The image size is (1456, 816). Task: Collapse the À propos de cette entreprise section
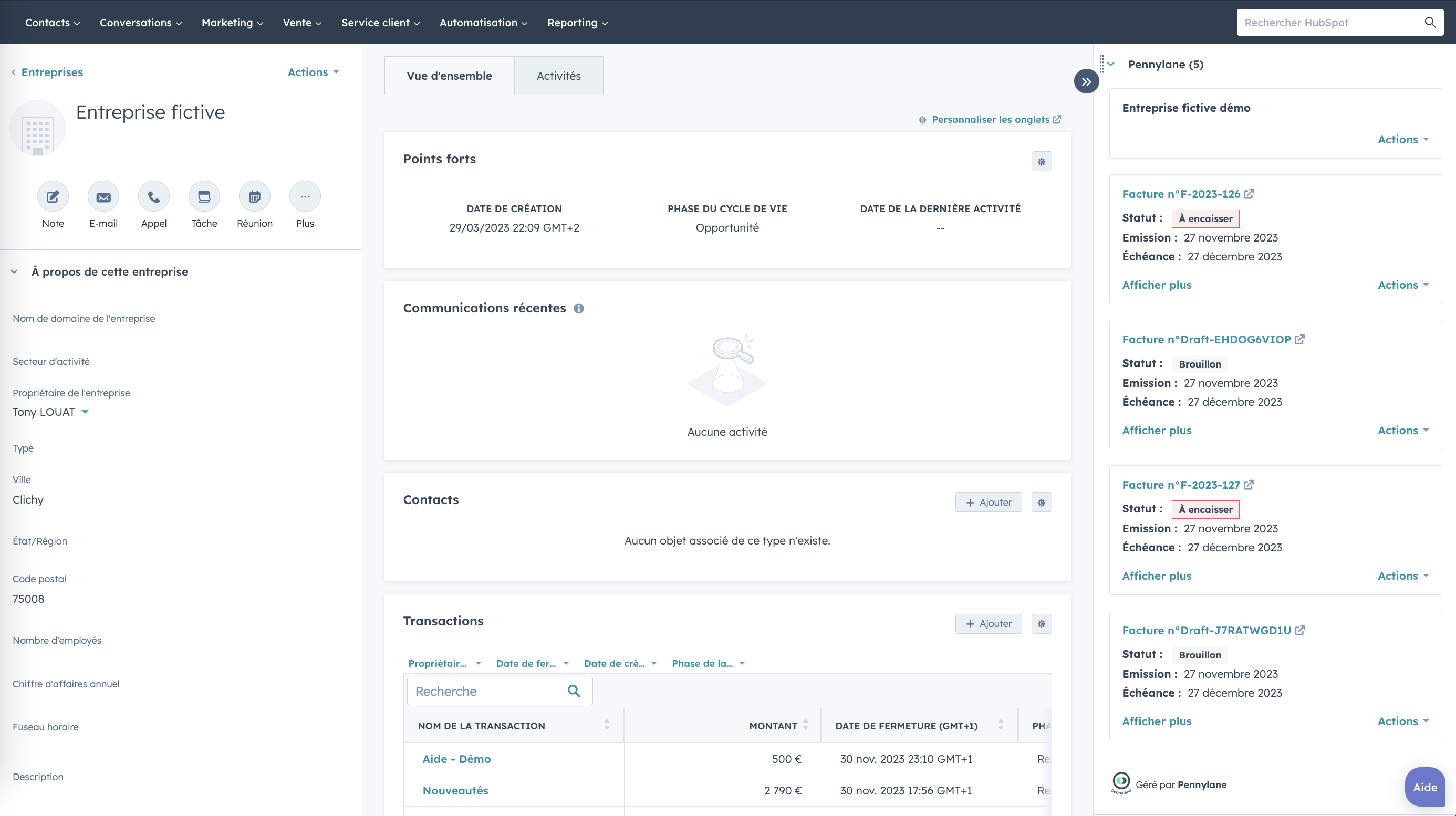[14, 272]
